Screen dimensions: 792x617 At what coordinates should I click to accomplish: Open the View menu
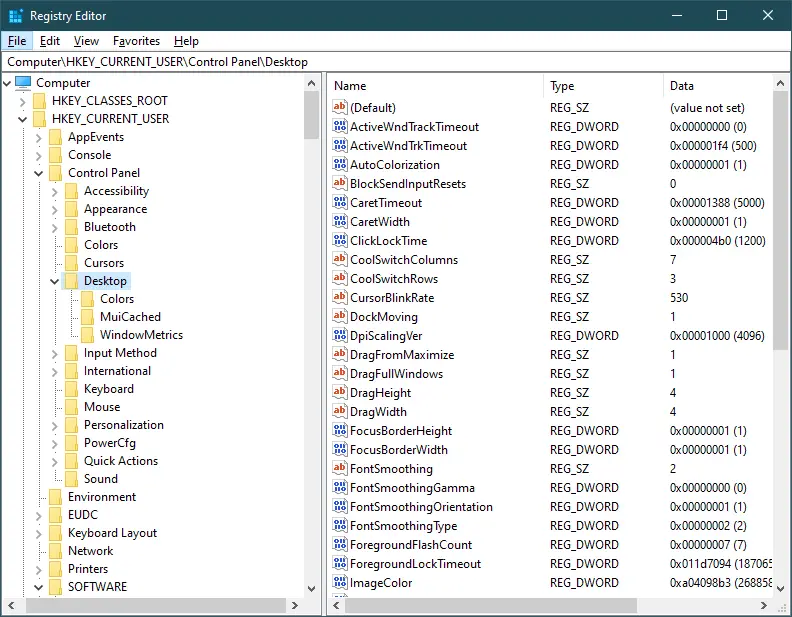(x=86, y=41)
